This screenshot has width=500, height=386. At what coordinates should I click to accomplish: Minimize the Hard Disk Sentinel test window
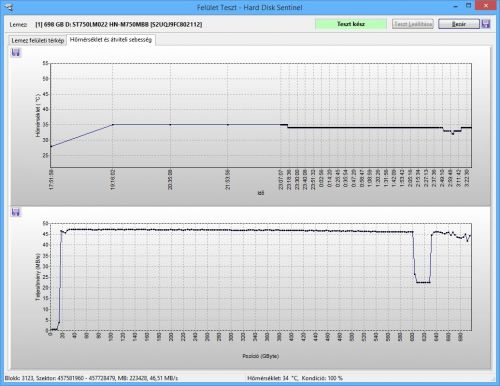(455, 7)
